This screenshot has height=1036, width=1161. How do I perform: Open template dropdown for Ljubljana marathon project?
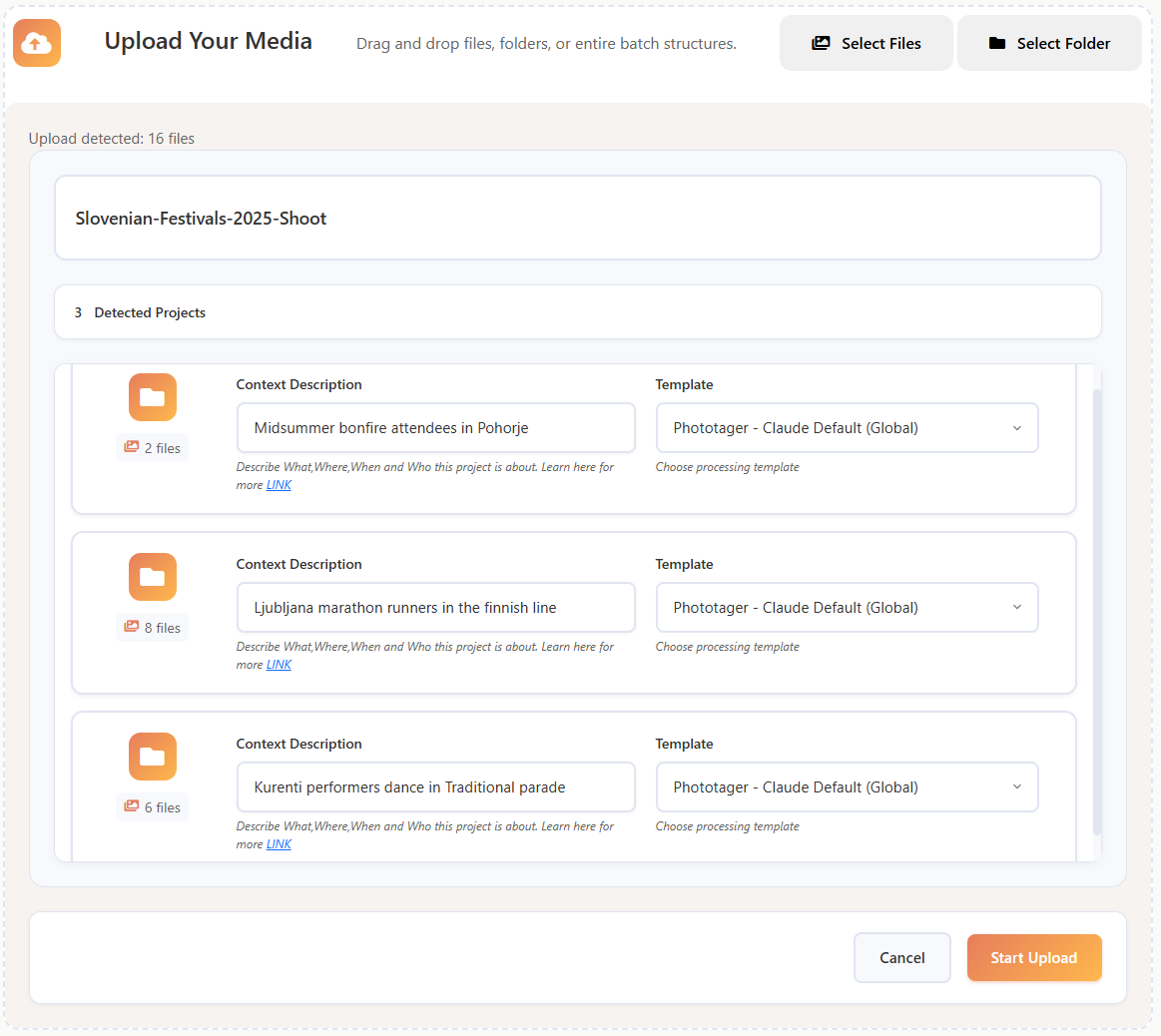pyautogui.click(x=848, y=607)
